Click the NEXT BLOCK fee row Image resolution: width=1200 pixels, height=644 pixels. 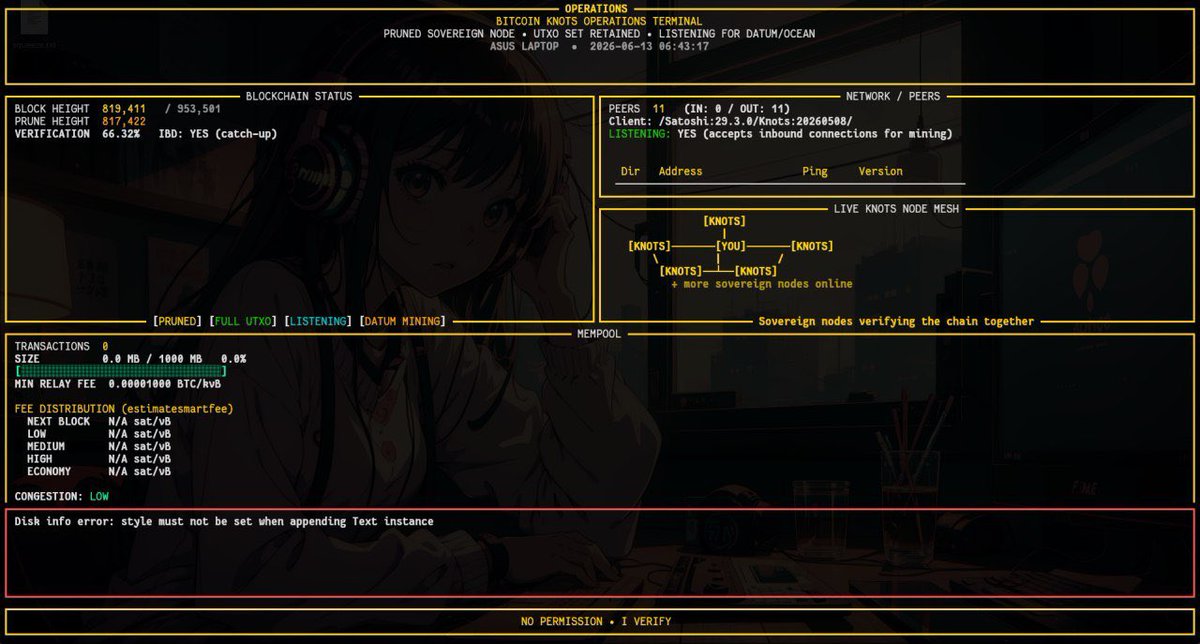click(x=99, y=421)
